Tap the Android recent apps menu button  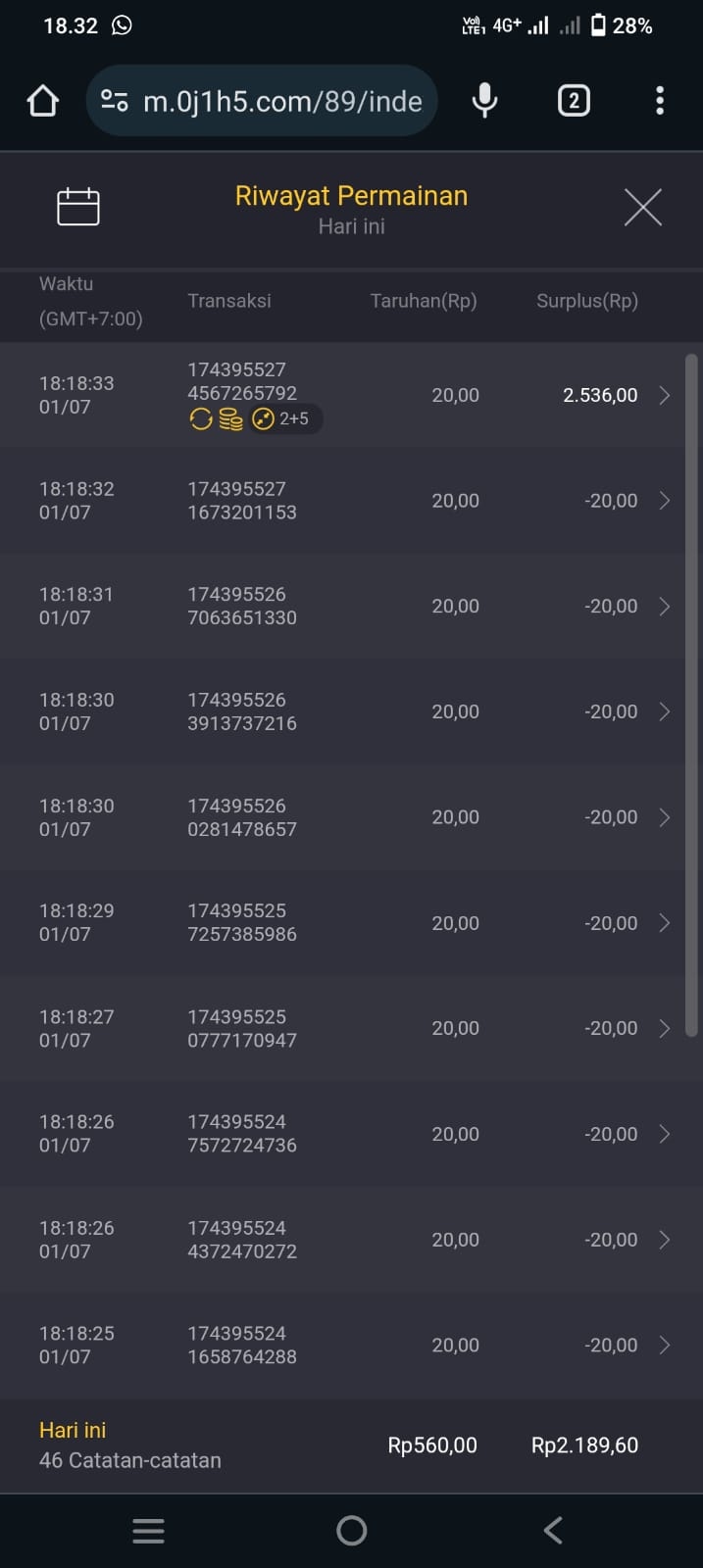coord(148,1531)
